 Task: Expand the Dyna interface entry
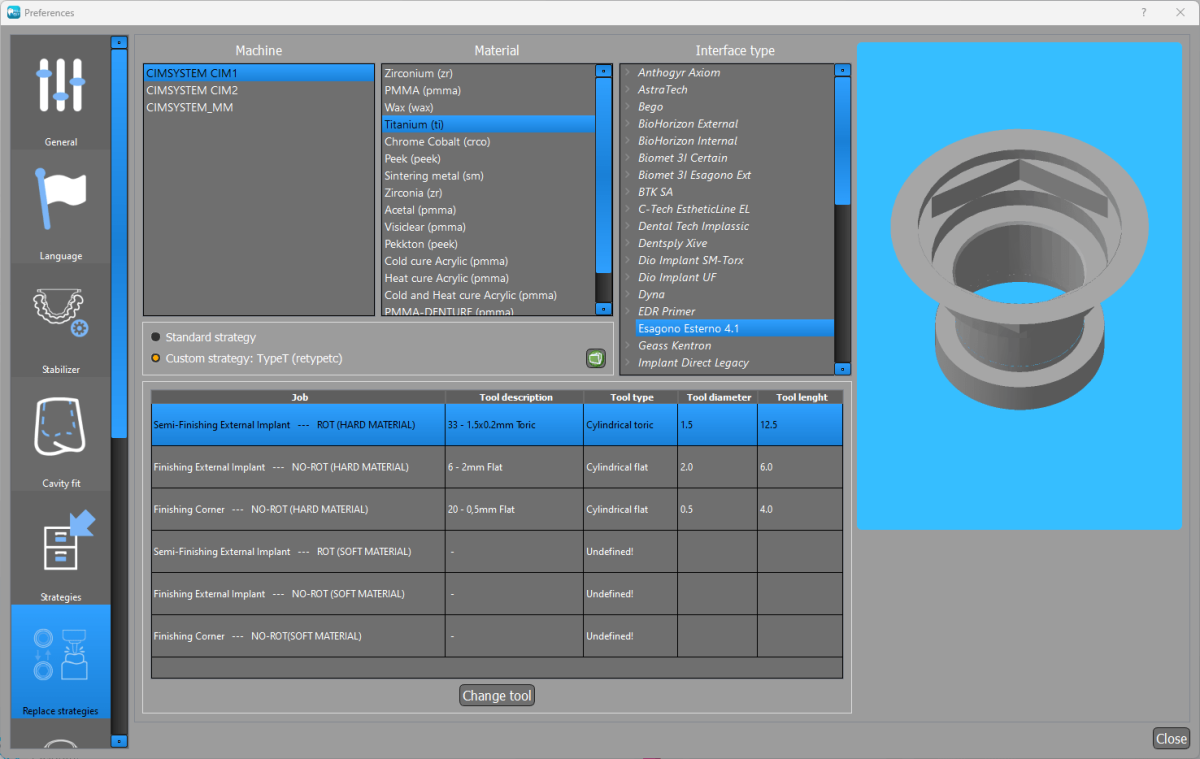click(x=627, y=294)
